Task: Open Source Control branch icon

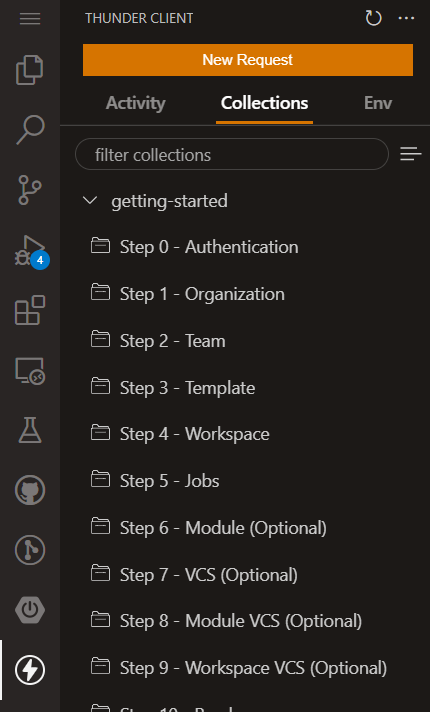Action: point(30,190)
